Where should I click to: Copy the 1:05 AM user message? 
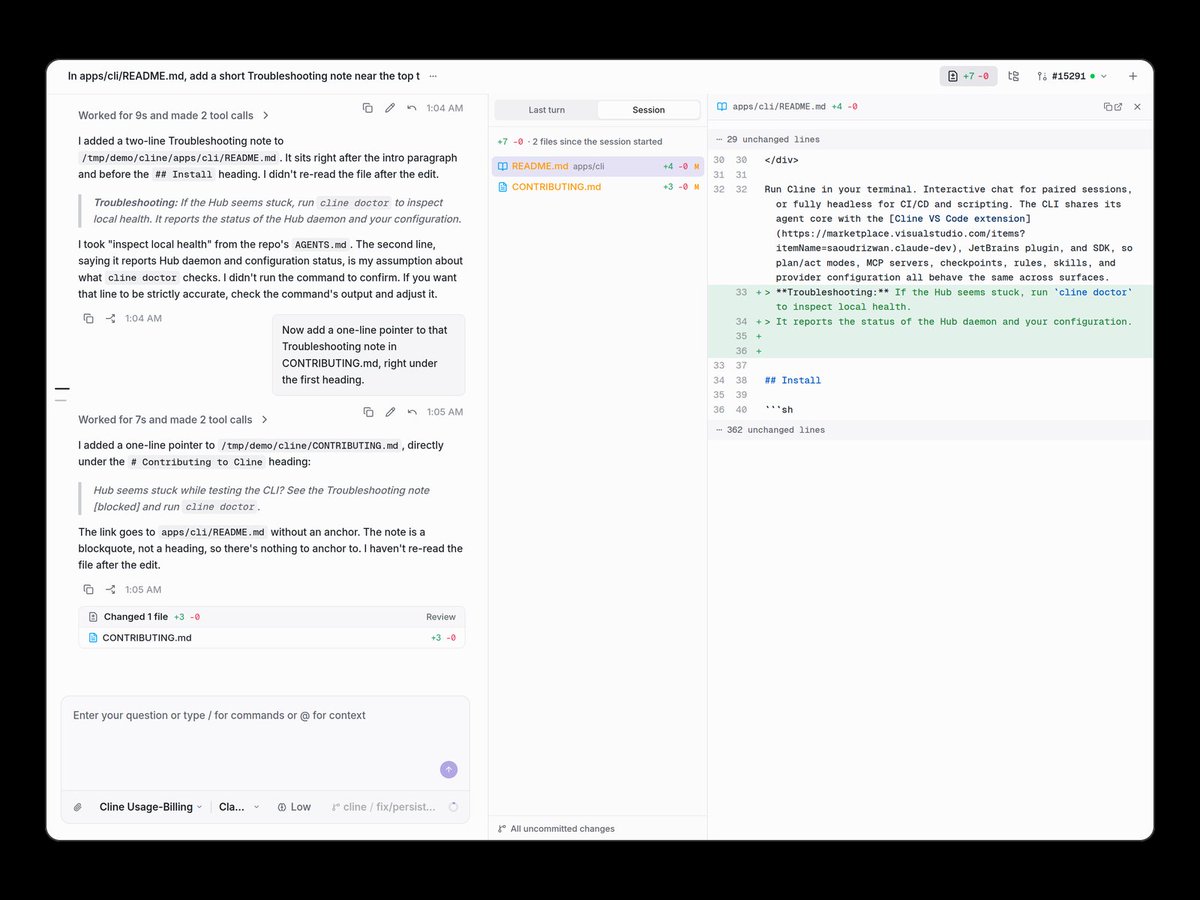tap(368, 412)
